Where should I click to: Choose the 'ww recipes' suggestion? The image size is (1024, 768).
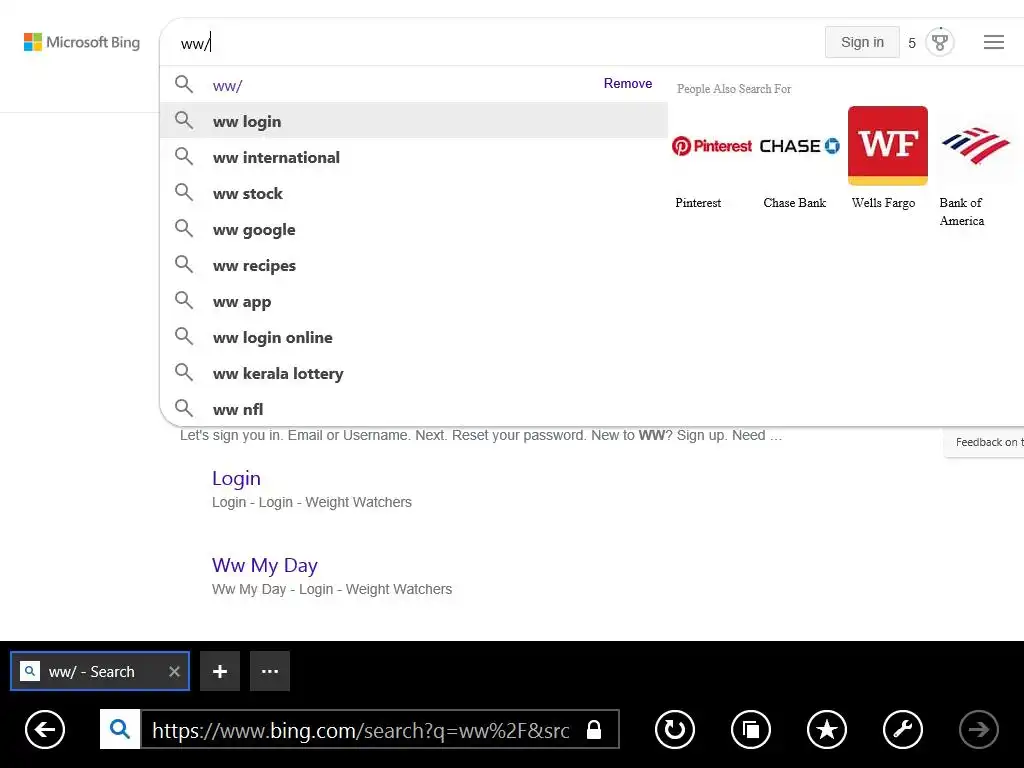pos(414,265)
